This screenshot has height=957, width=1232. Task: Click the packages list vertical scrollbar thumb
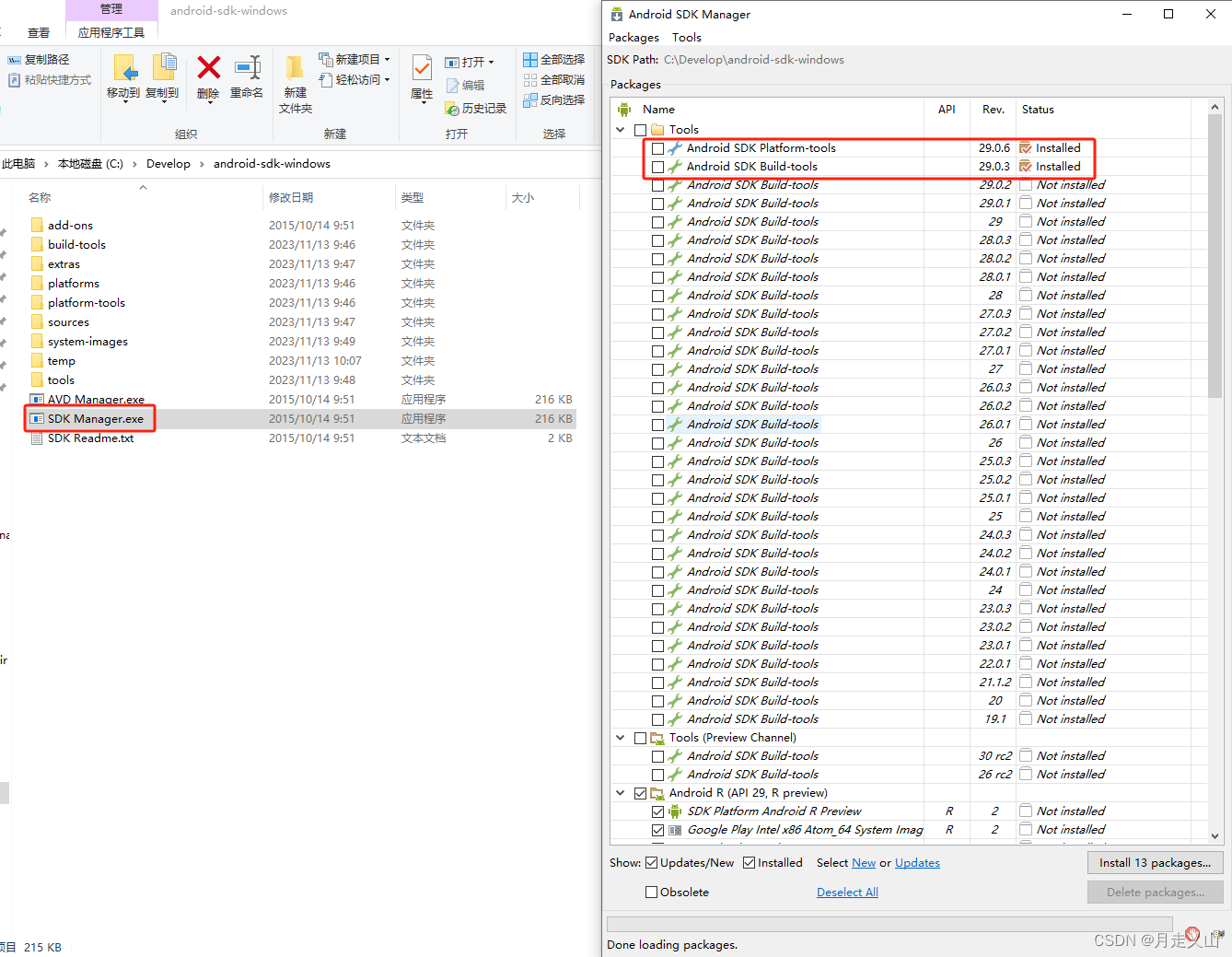click(x=1215, y=256)
